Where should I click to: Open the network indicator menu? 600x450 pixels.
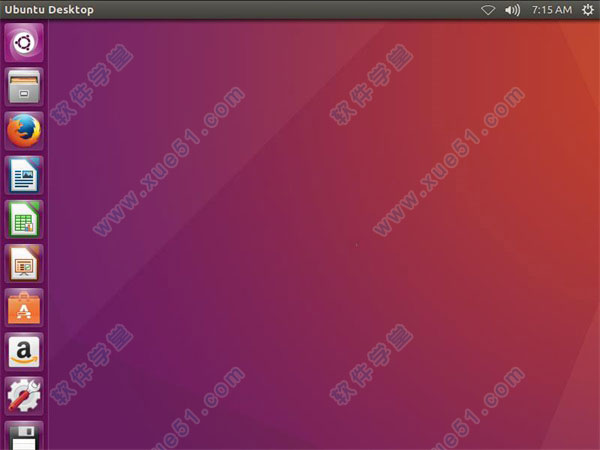pos(488,10)
